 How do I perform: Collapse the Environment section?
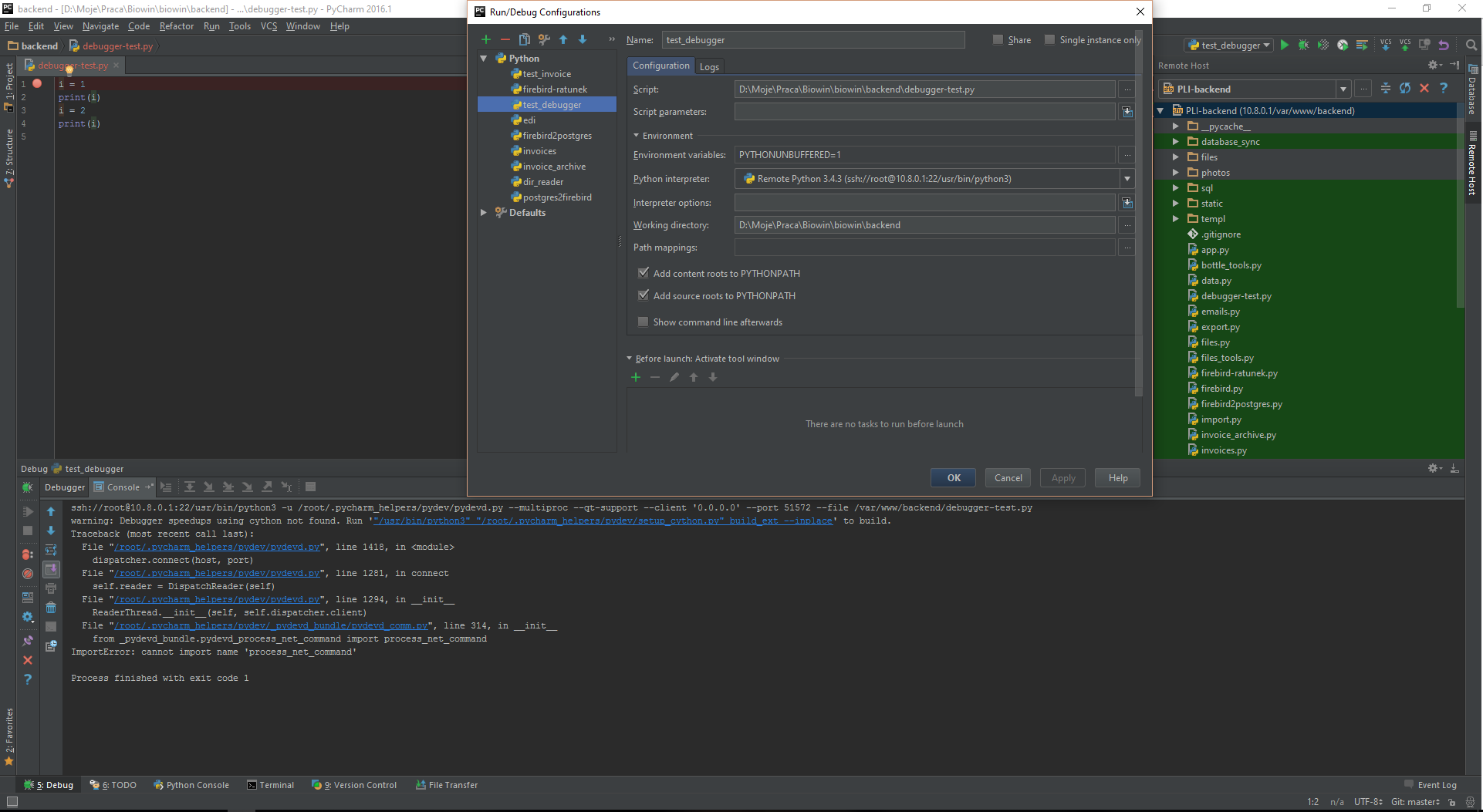[x=637, y=136]
